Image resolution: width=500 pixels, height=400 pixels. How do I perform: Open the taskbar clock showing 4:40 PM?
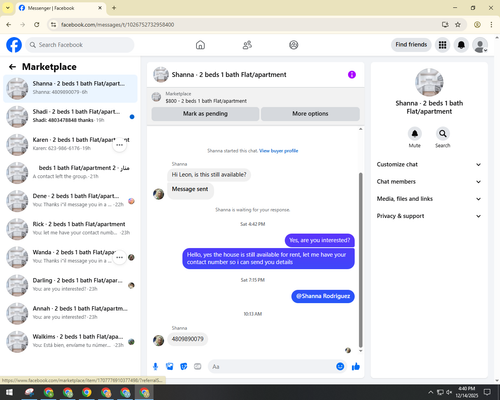pos(466,392)
